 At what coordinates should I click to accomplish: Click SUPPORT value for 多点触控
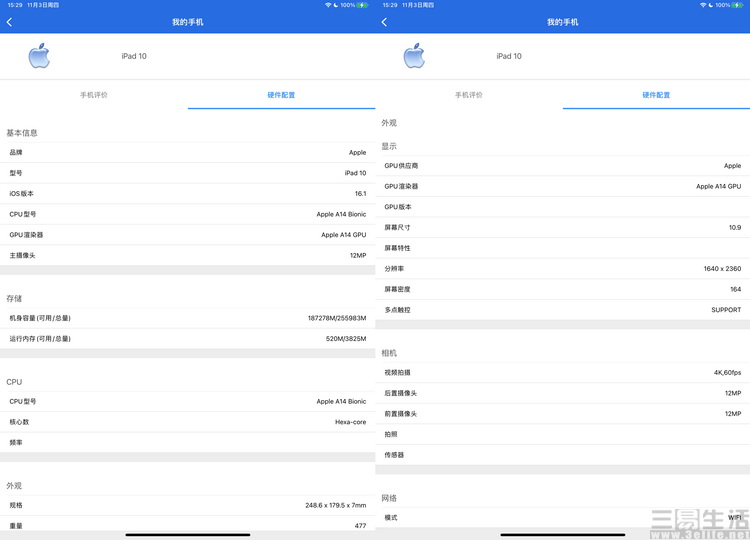pos(726,310)
